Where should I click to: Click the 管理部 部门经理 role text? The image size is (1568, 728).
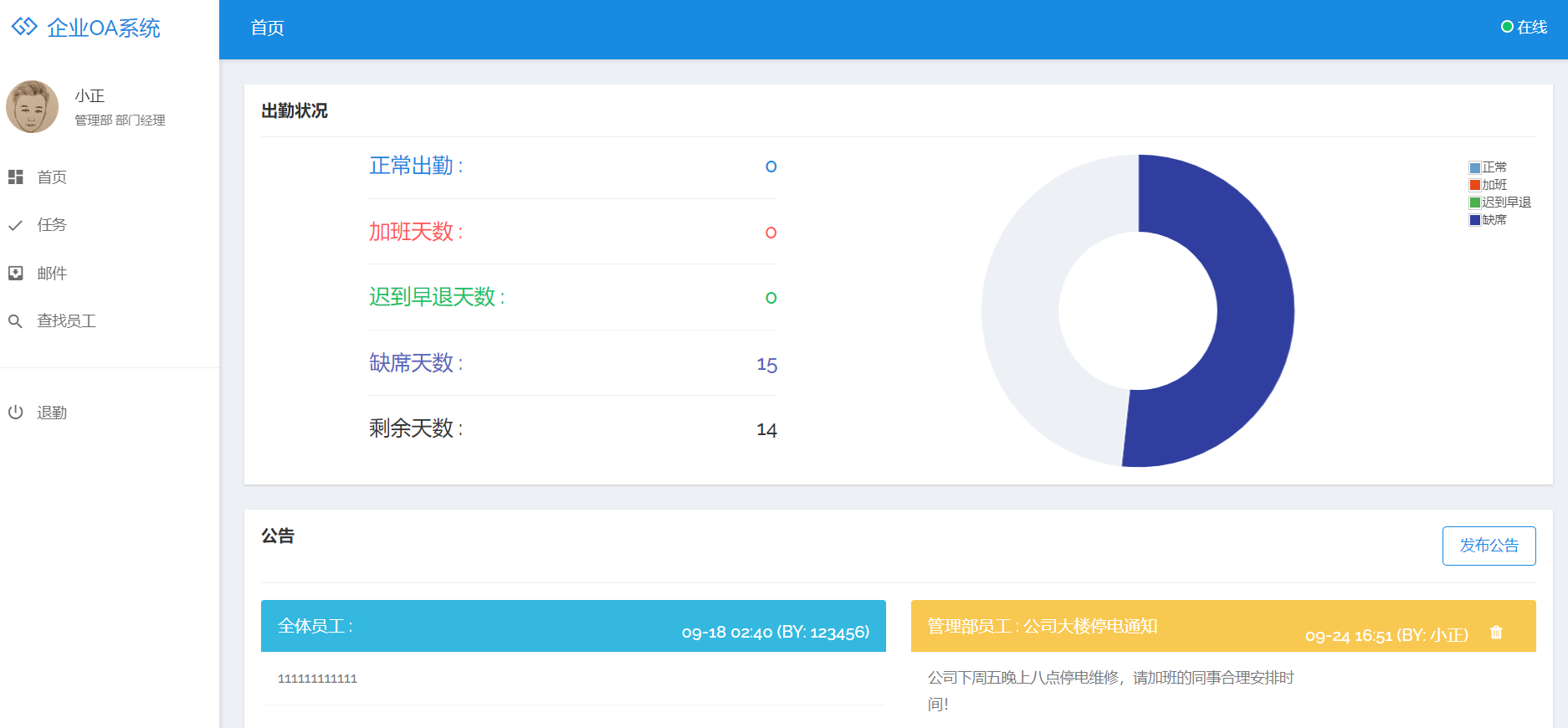pyautogui.click(x=120, y=120)
